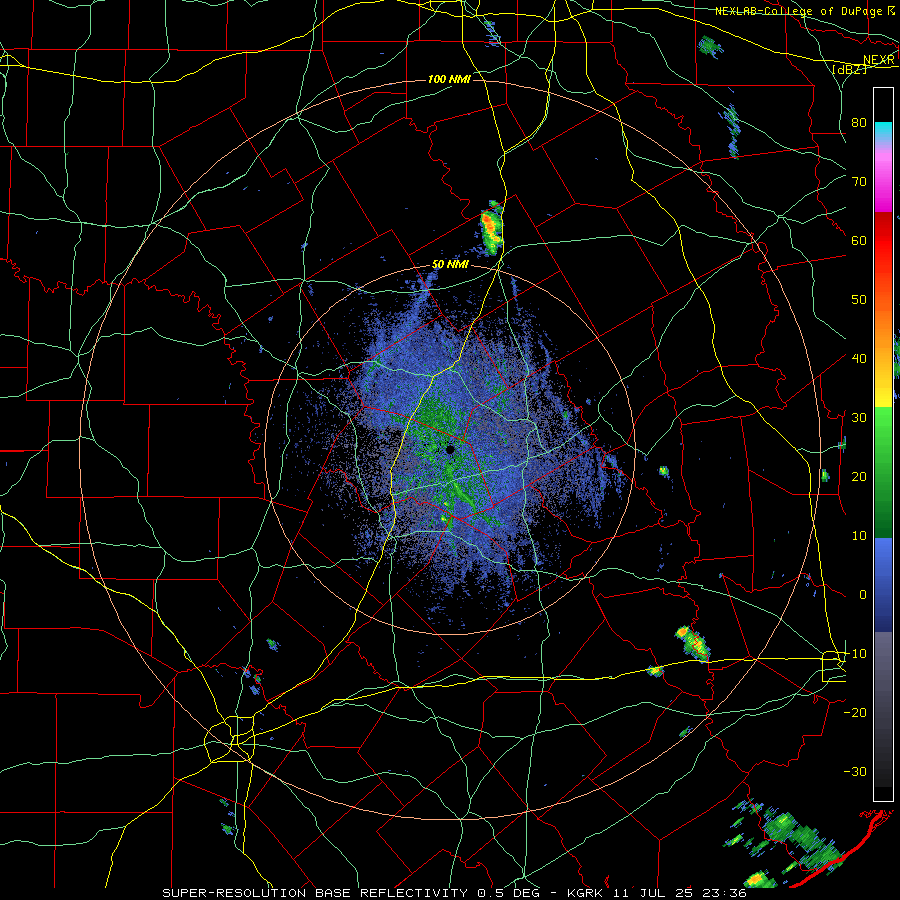Screen dimensions: 900x900
Task: Click the -30 value on reflectivity scale
Action: 855,772
